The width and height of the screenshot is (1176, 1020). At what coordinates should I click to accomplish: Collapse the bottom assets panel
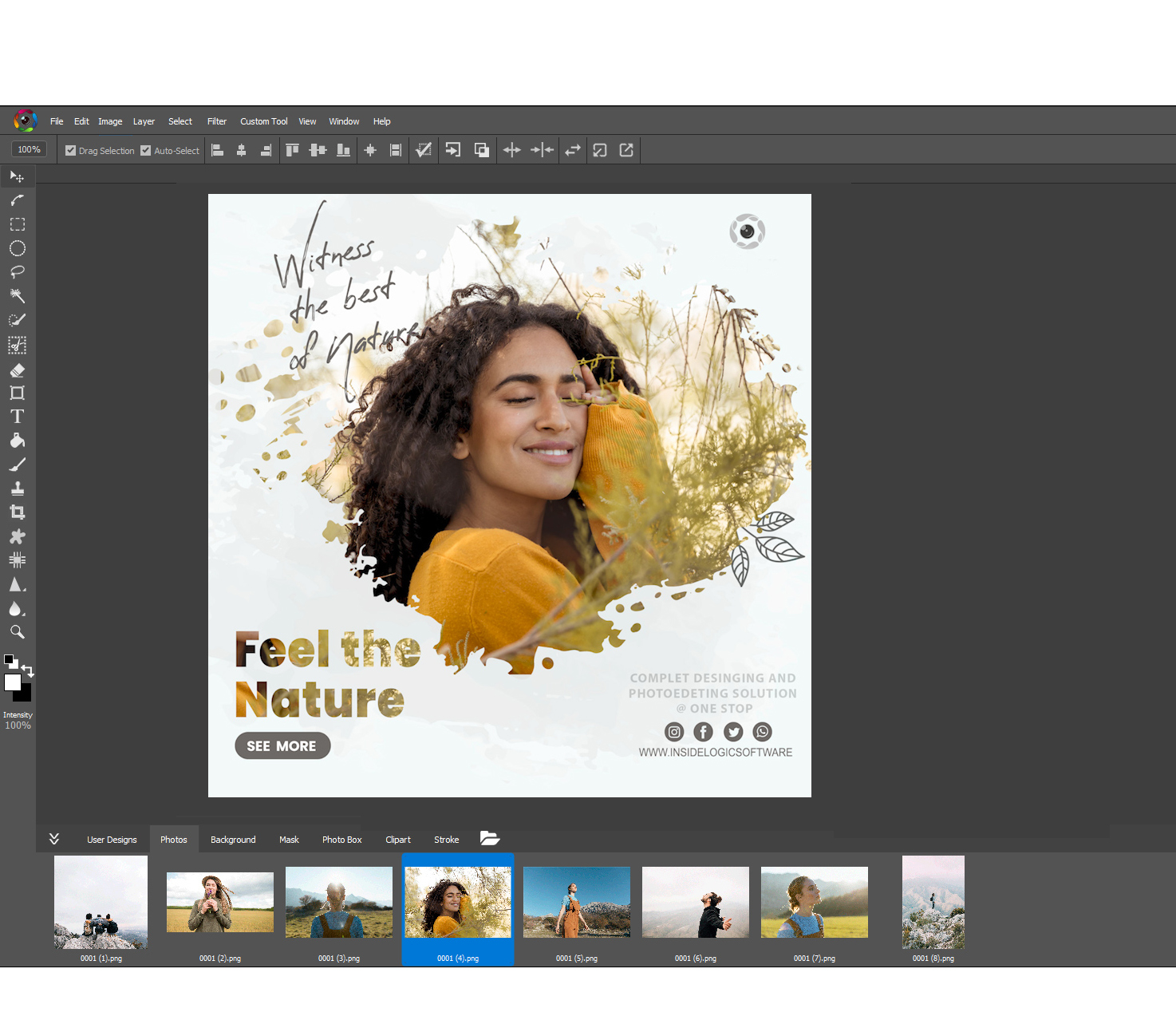(53, 839)
